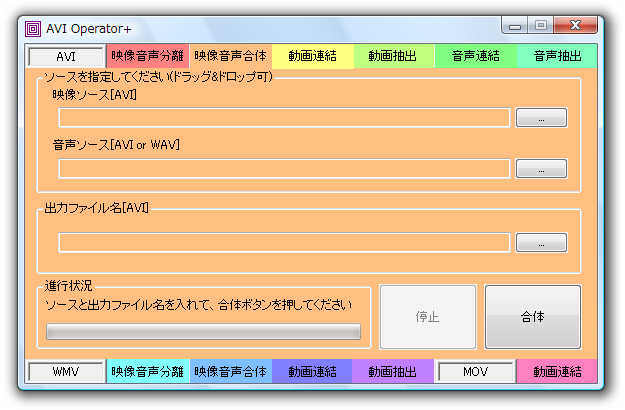Click the 映像ソース[AVI] path field
This screenshot has width=625, height=410.
point(284,118)
